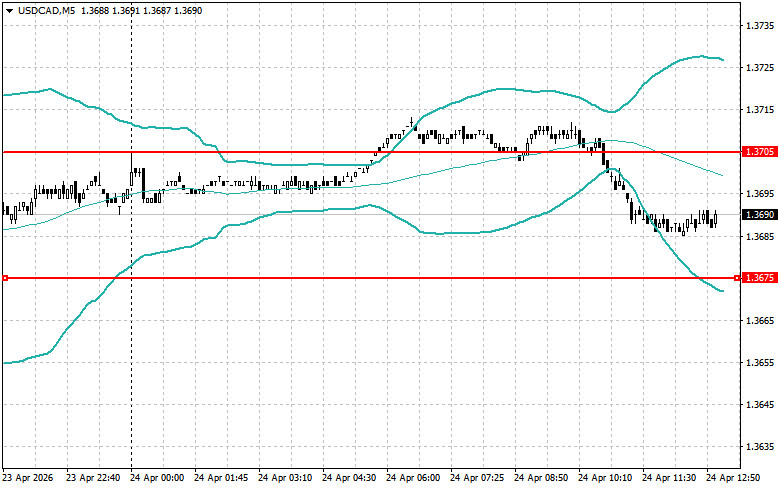Image resolution: width=781 pixels, height=489 pixels.
Task: Click the red 1.3675 price label
Action: pyautogui.click(x=760, y=278)
